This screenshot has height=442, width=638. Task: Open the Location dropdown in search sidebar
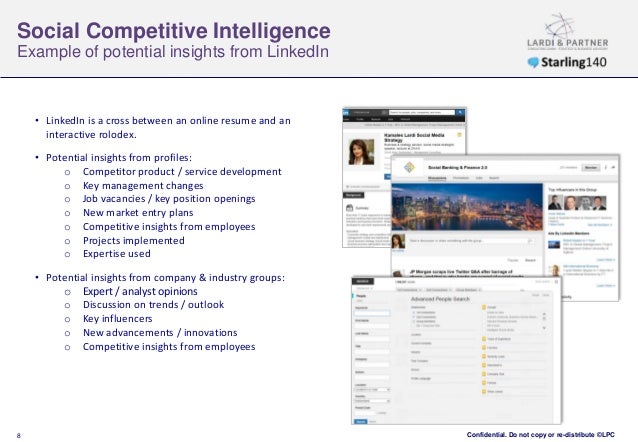tap(372, 389)
